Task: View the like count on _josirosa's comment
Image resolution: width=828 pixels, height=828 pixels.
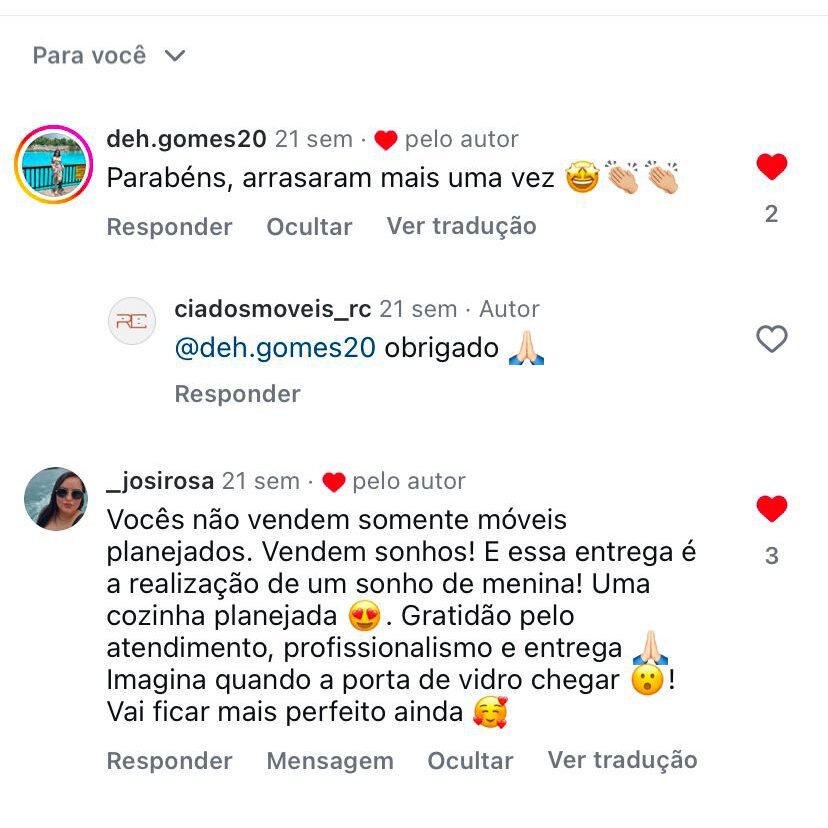Action: [x=771, y=556]
